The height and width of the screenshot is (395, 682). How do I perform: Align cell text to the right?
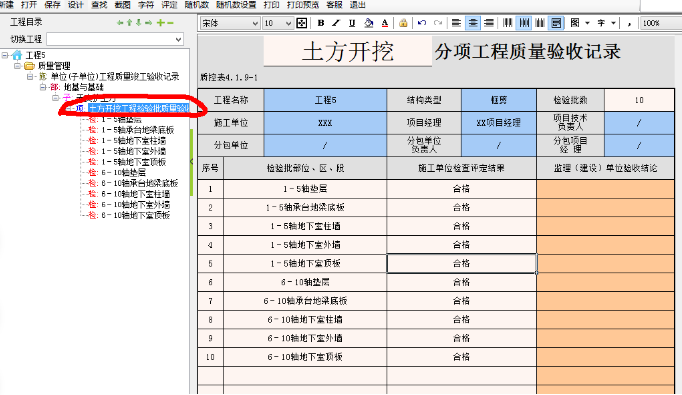489,23
